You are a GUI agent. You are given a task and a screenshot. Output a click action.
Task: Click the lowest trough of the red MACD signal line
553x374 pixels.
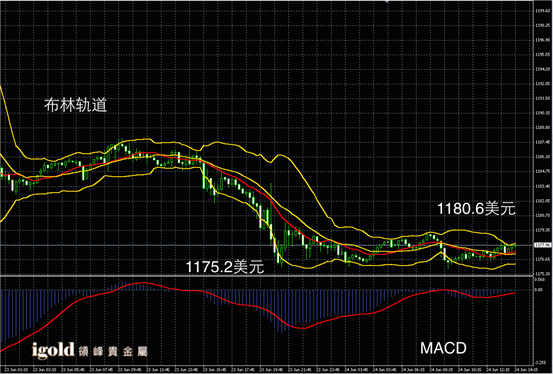tap(303, 328)
